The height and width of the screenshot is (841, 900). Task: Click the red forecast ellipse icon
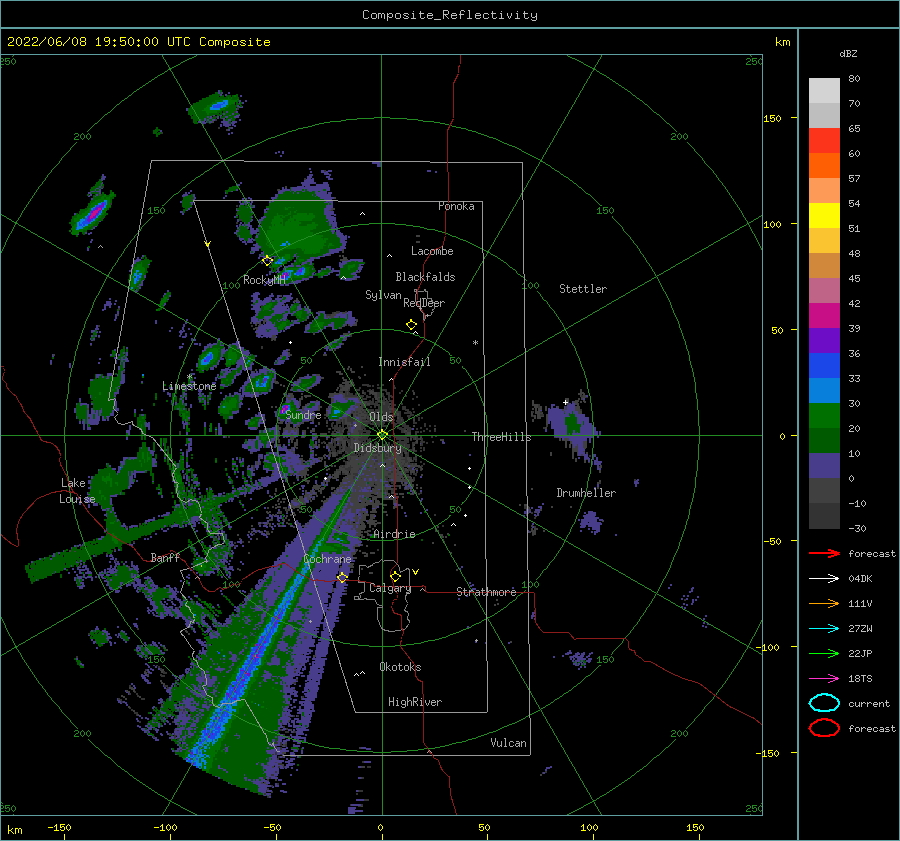[824, 728]
